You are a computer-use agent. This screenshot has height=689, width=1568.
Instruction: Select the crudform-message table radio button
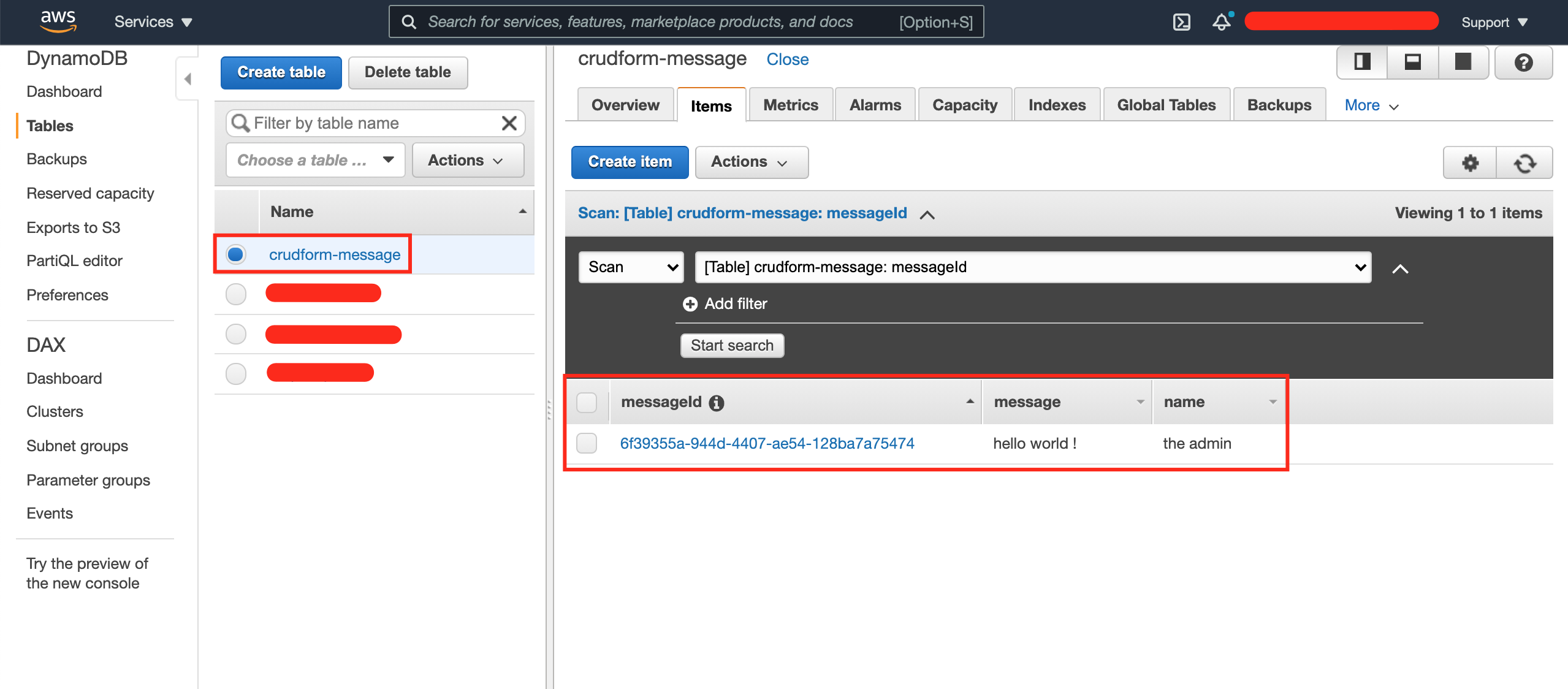pos(235,254)
